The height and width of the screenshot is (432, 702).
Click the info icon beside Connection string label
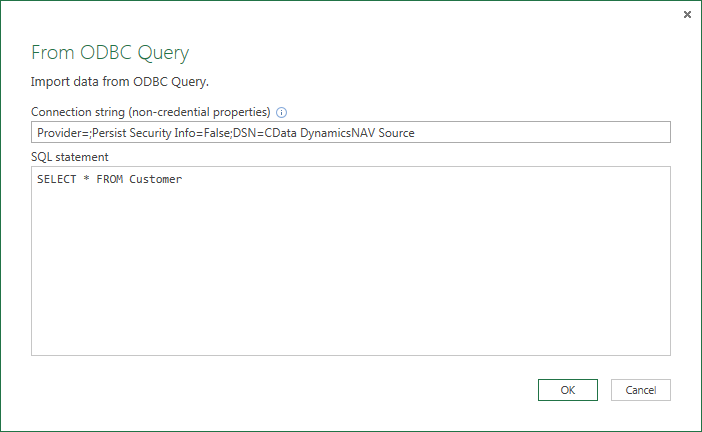(282, 112)
